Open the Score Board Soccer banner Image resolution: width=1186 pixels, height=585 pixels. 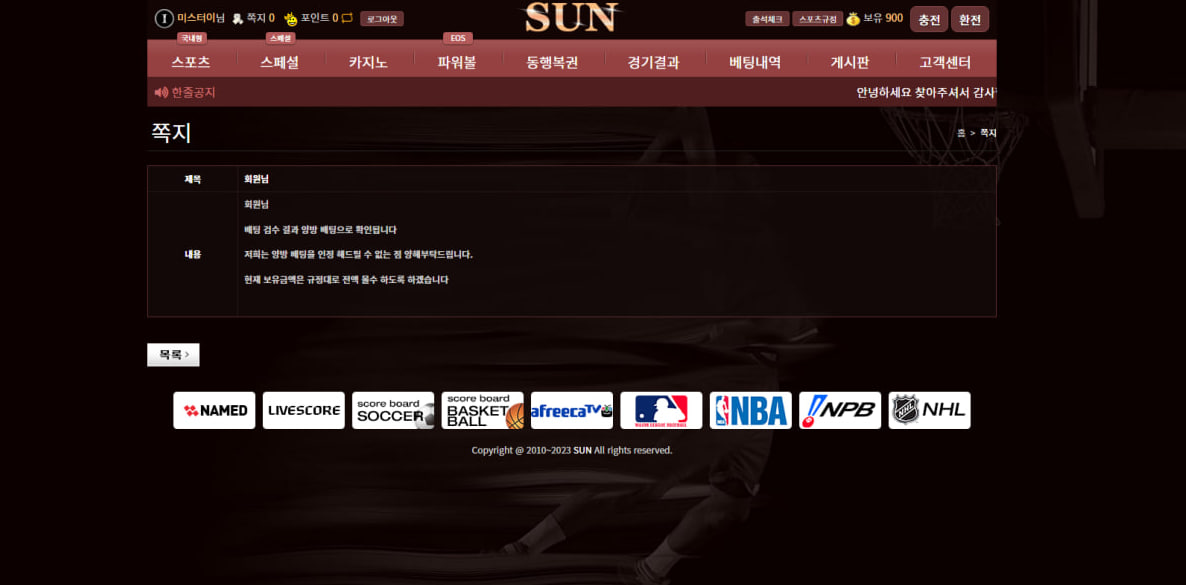[393, 410]
